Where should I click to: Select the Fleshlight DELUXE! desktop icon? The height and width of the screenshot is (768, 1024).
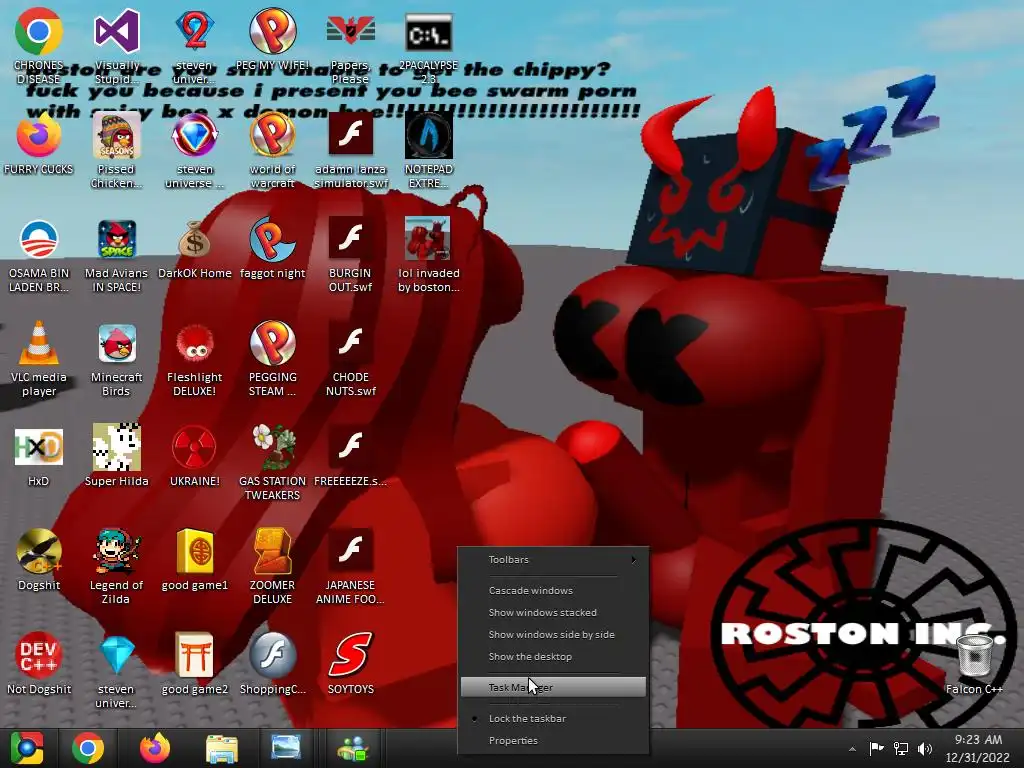(x=195, y=359)
